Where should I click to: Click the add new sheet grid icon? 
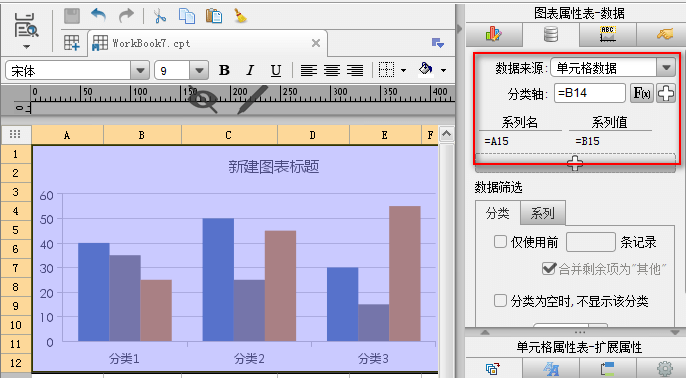[x=72, y=43]
